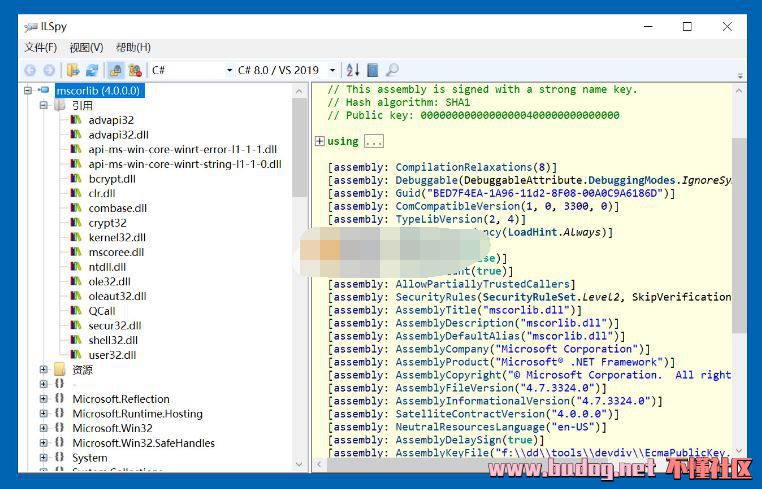Select the kernel32.dll reference icon
The image size is (762, 489).
coord(78,238)
